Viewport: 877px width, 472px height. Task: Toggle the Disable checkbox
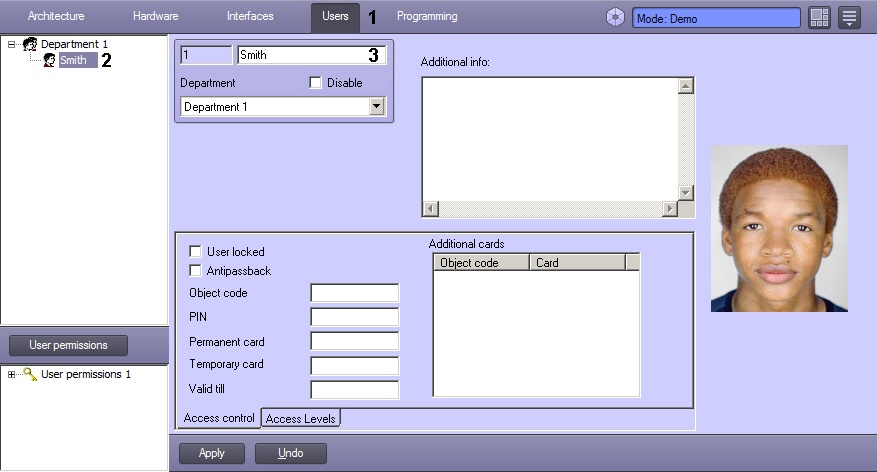[315, 83]
